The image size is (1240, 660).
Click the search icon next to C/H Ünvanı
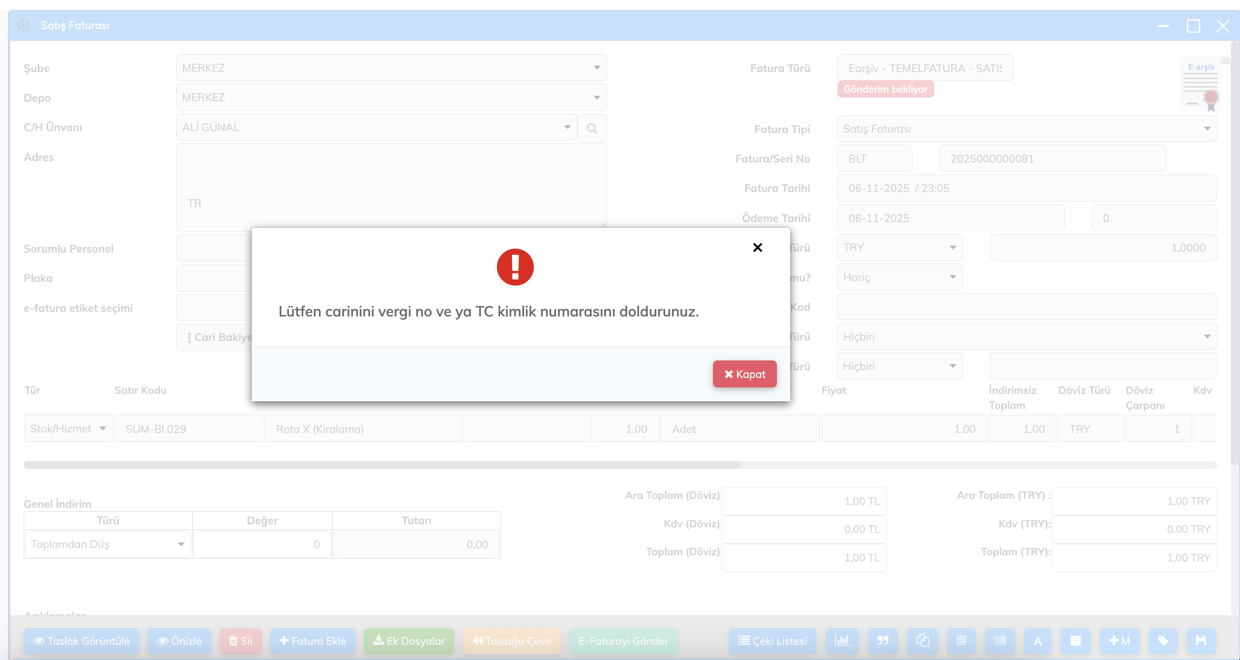click(x=592, y=128)
